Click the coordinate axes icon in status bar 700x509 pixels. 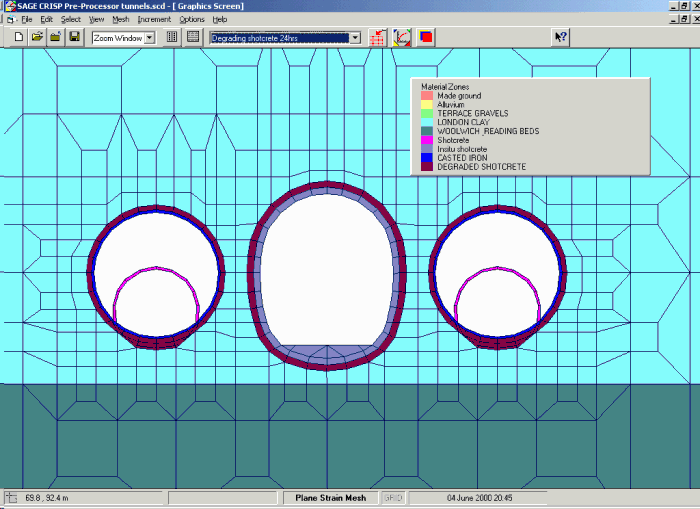[11, 498]
